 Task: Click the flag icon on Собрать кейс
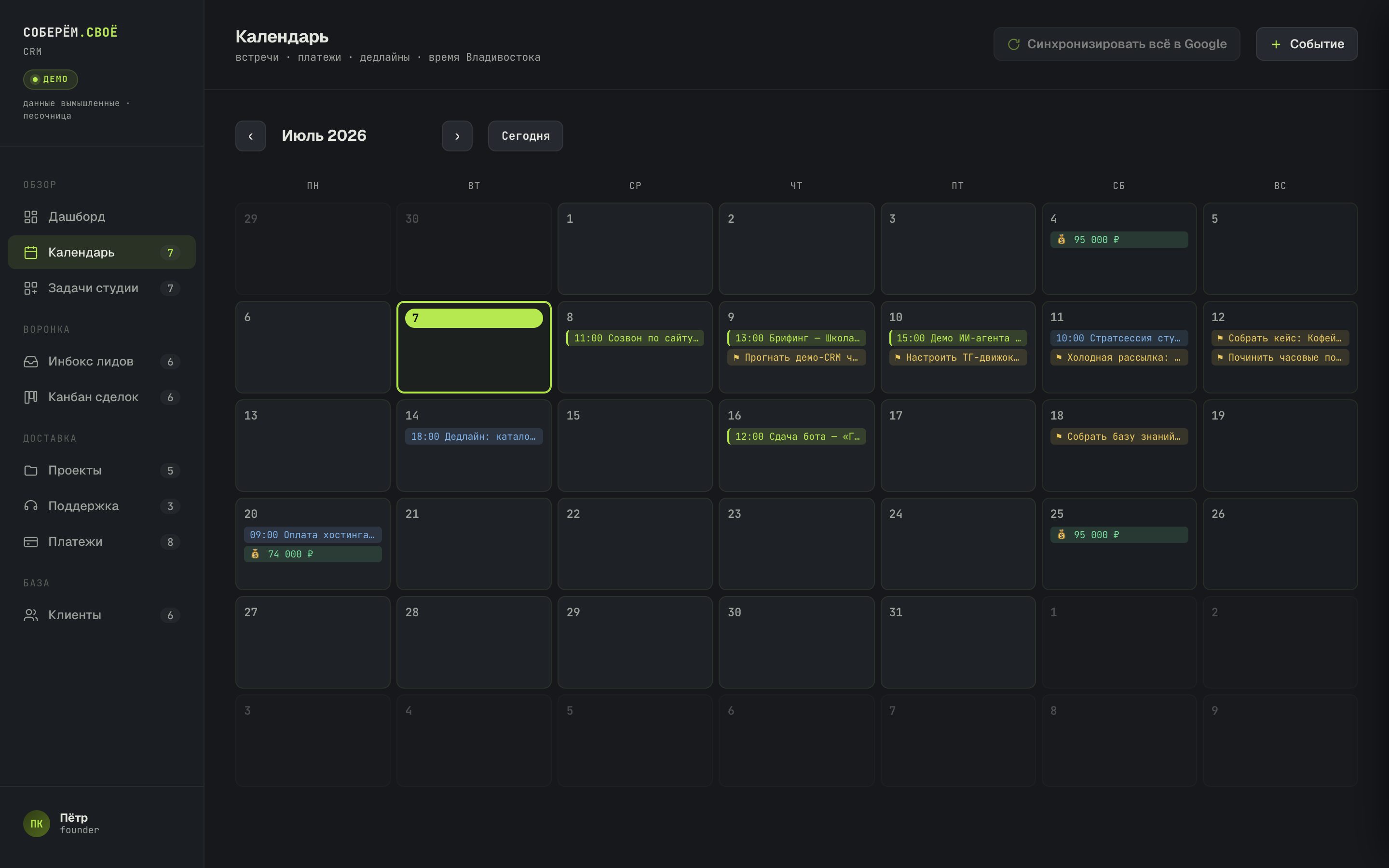tap(1220, 338)
